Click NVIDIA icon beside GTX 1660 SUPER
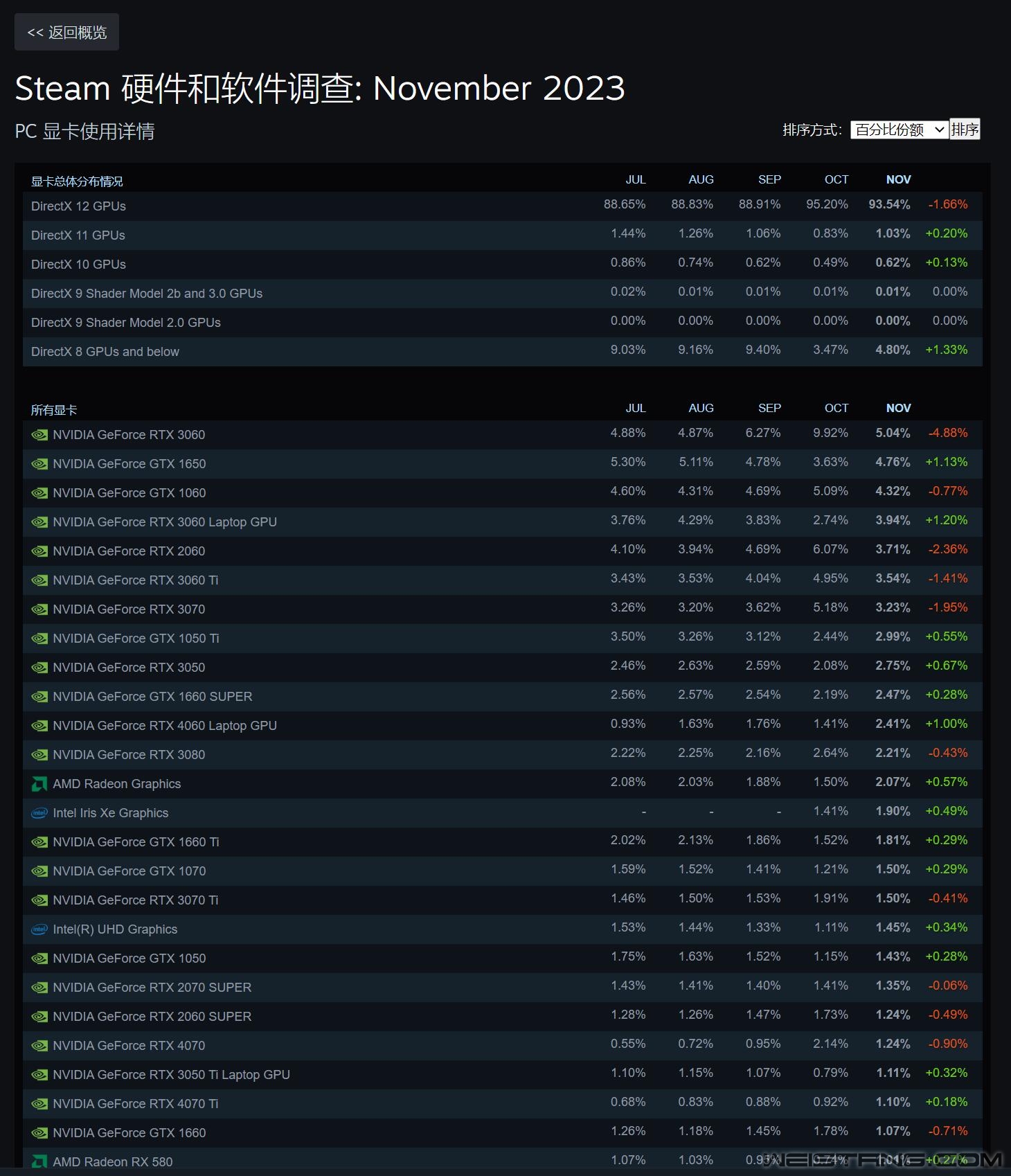The height and width of the screenshot is (1176, 1011). coord(39,697)
